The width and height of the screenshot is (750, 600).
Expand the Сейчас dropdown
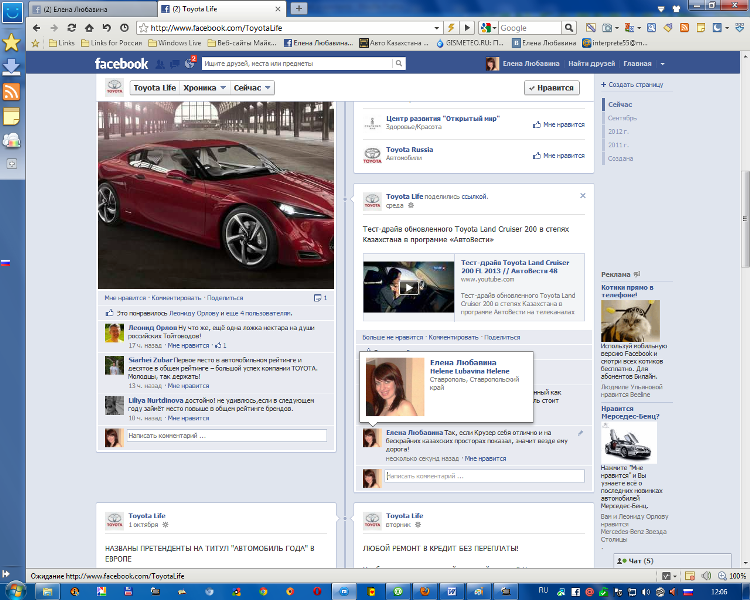point(252,88)
